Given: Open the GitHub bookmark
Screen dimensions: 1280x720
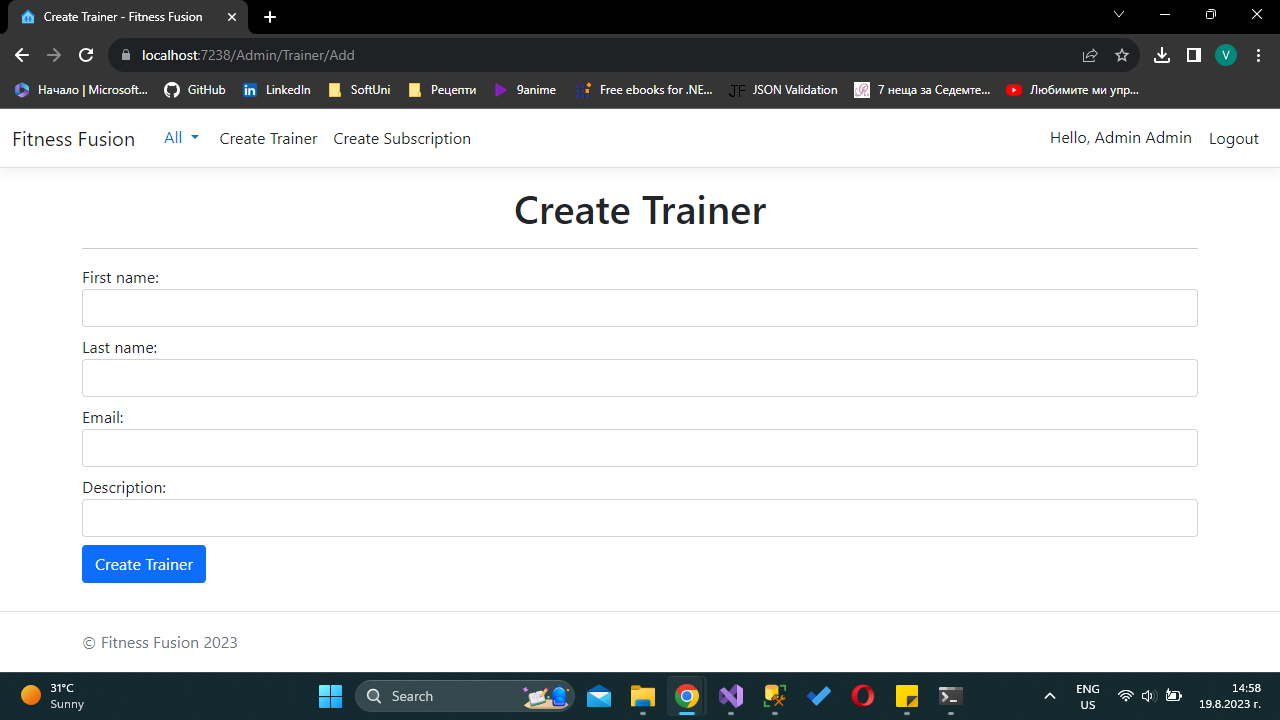Looking at the screenshot, I should tap(194, 89).
